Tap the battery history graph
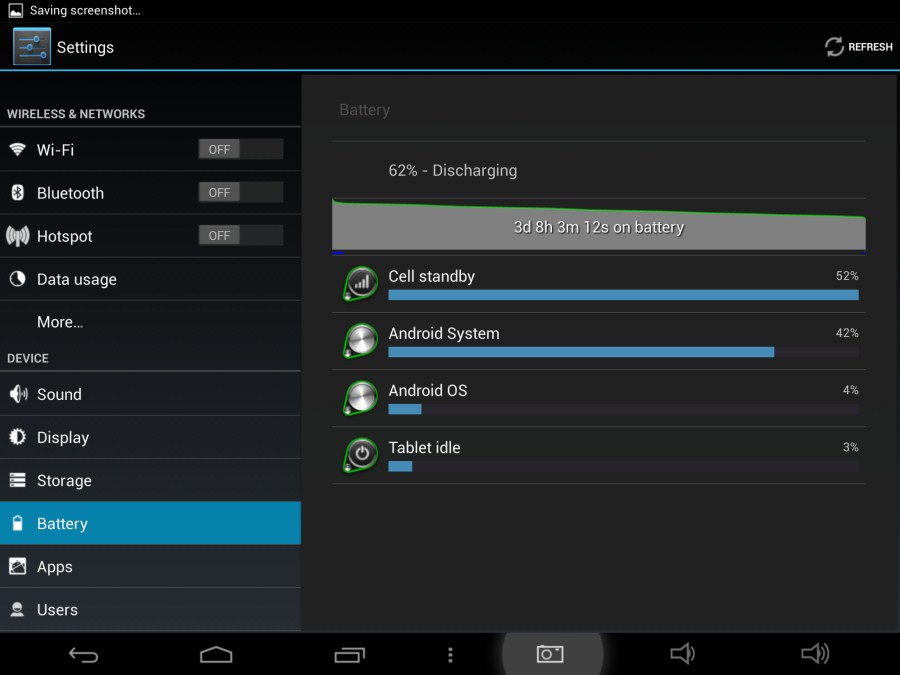Screen dimensions: 900x675 point(598,225)
